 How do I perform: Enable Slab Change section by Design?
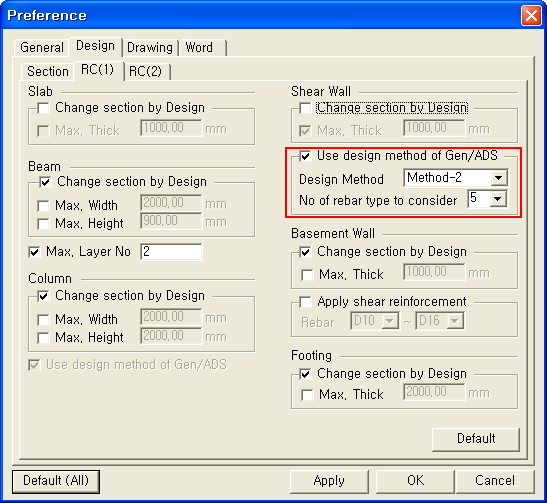tap(44, 108)
